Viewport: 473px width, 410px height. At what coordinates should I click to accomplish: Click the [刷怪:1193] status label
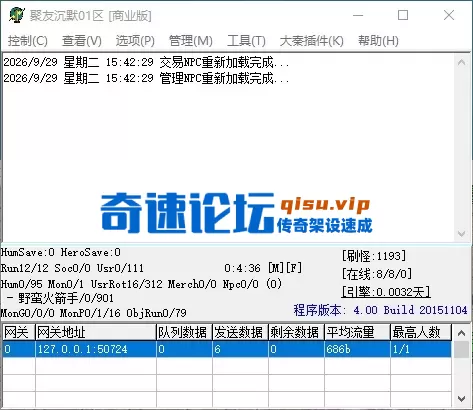374,256
